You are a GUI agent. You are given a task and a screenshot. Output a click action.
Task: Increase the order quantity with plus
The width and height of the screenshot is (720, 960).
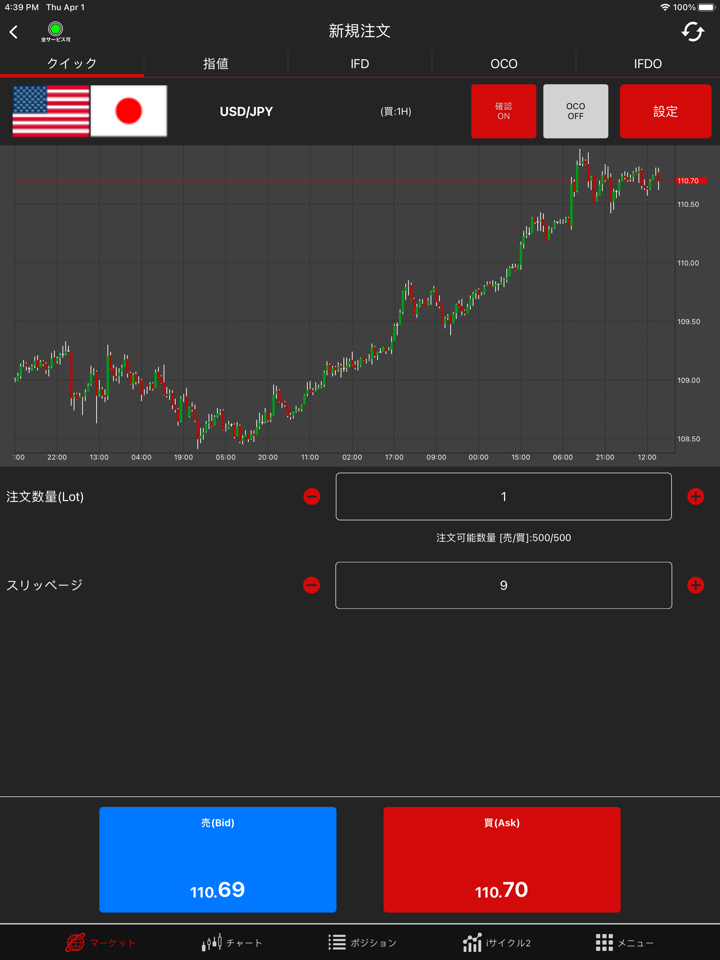pos(695,497)
